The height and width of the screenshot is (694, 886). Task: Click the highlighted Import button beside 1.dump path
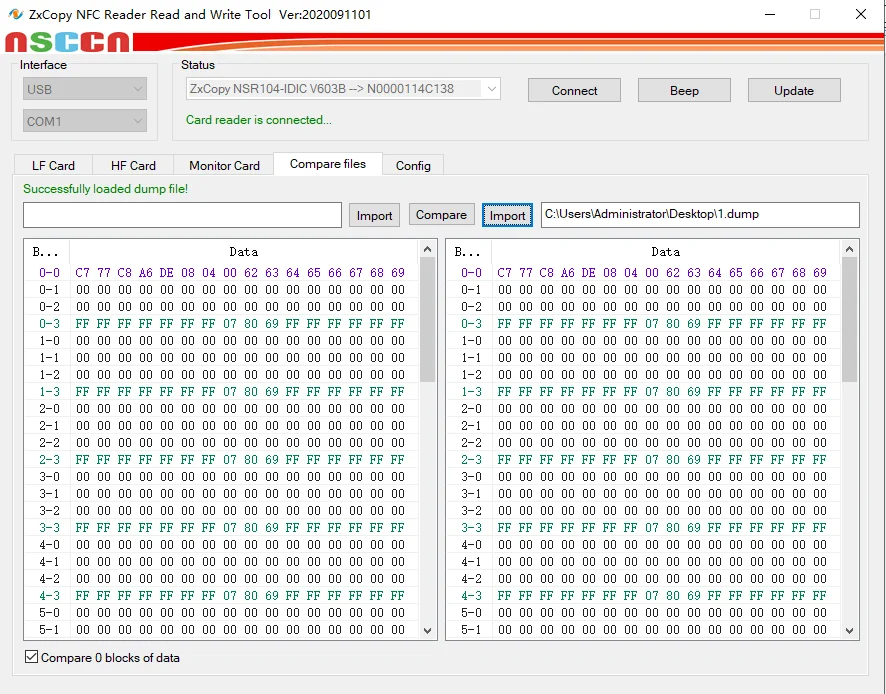coord(507,215)
